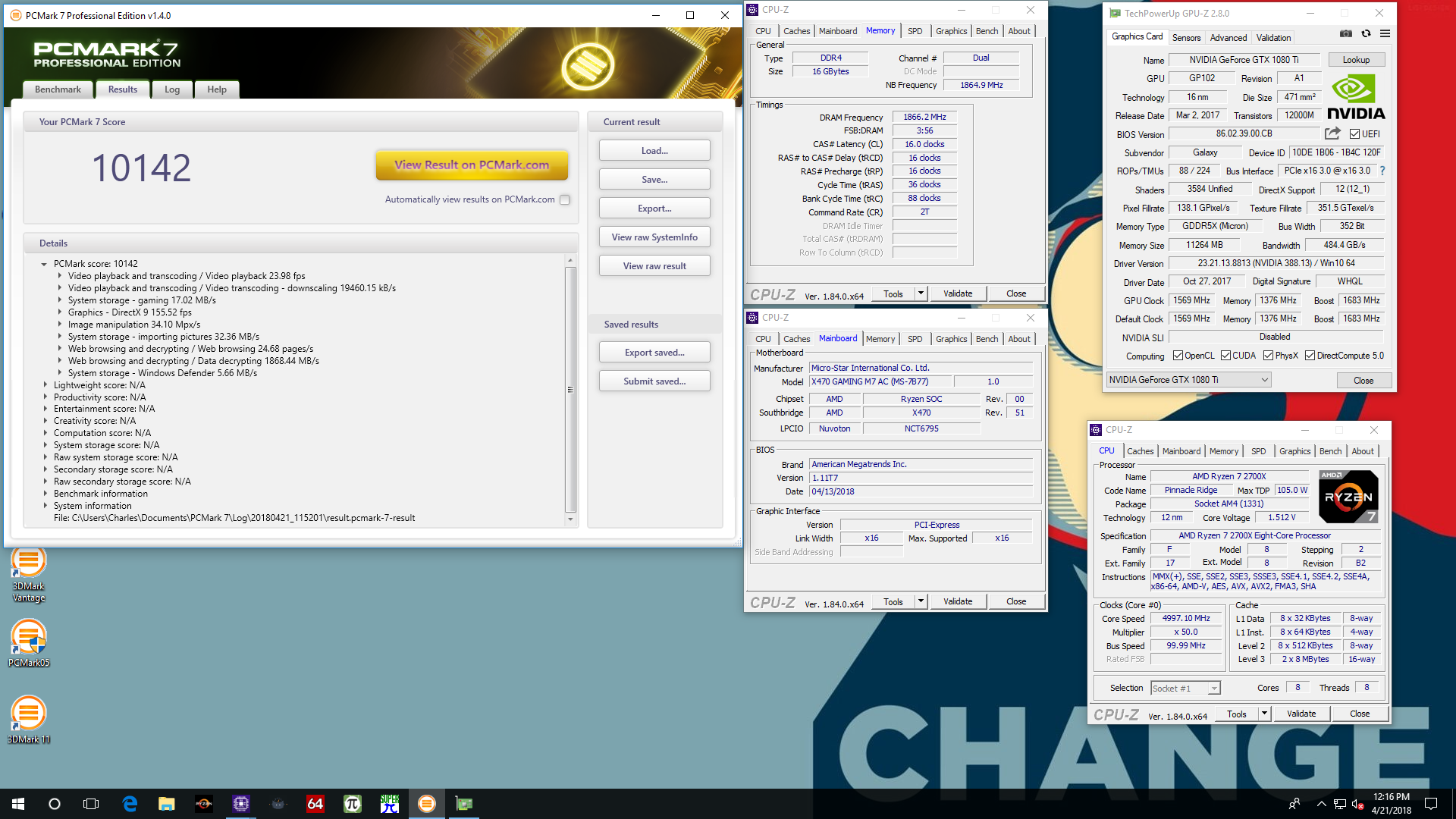Screen dimensions: 1456x819
Task: Click the purple CPU-Z taskbar icon
Action: pyautogui.click(x=241, y=804)
